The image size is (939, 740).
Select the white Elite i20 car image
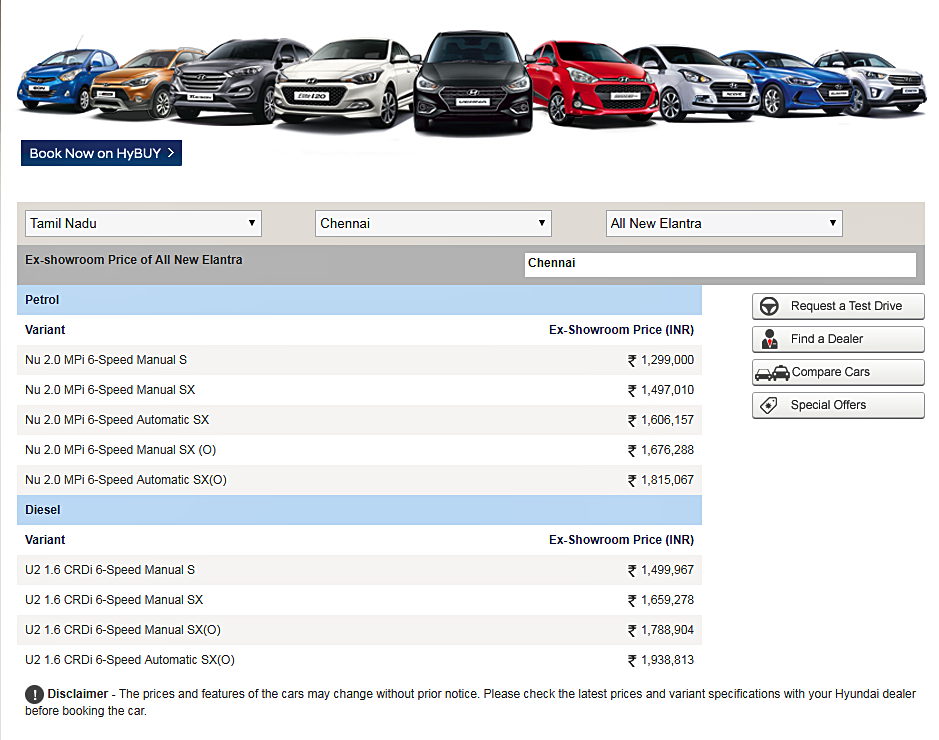tap(344, 81)
